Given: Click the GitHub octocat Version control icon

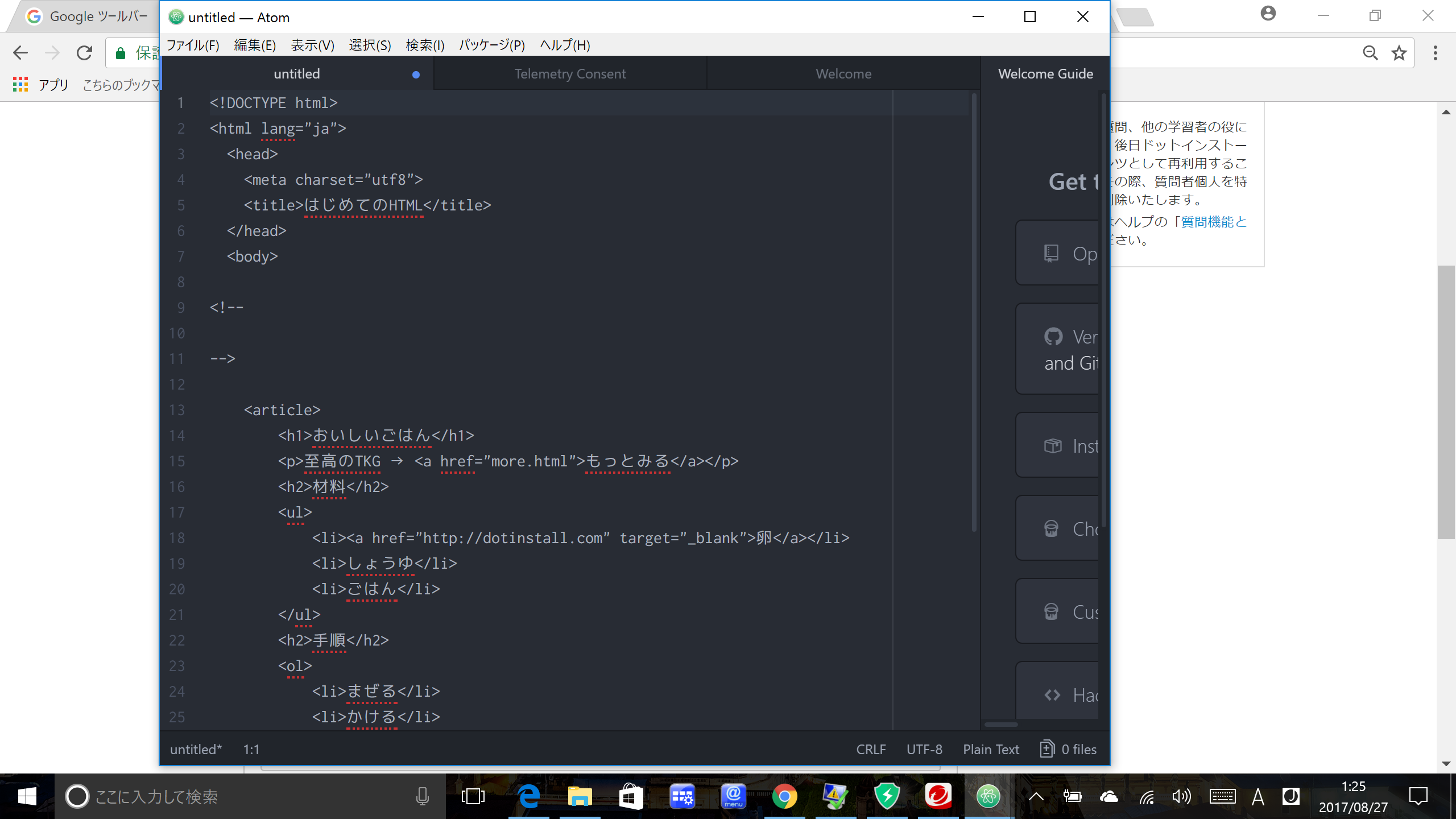Looking at the screenshot, I should click(1053, 337).
